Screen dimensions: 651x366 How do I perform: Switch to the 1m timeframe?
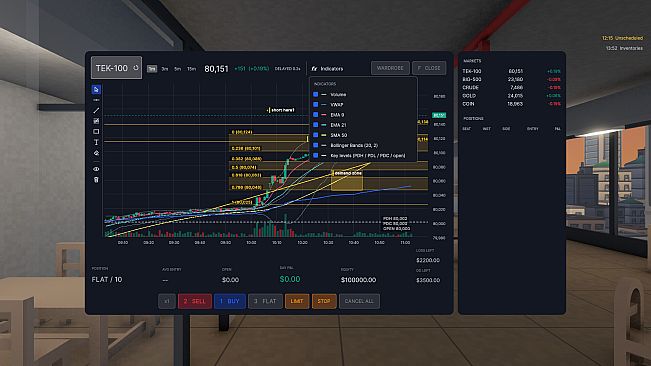(152, 69)
